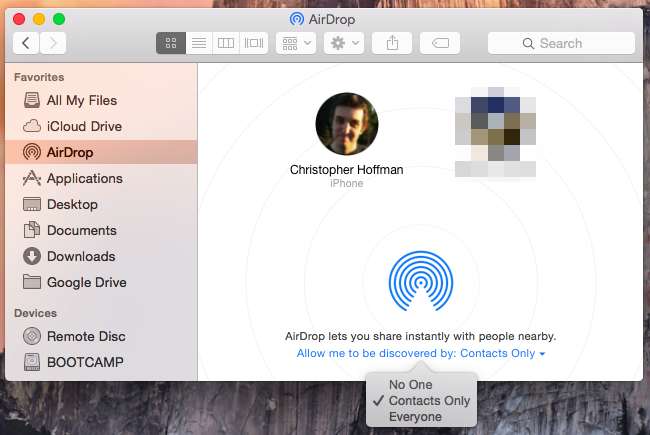Open the Action gear dropdown
The height and width of the screenshot is (435, 650).
[343, 43]
